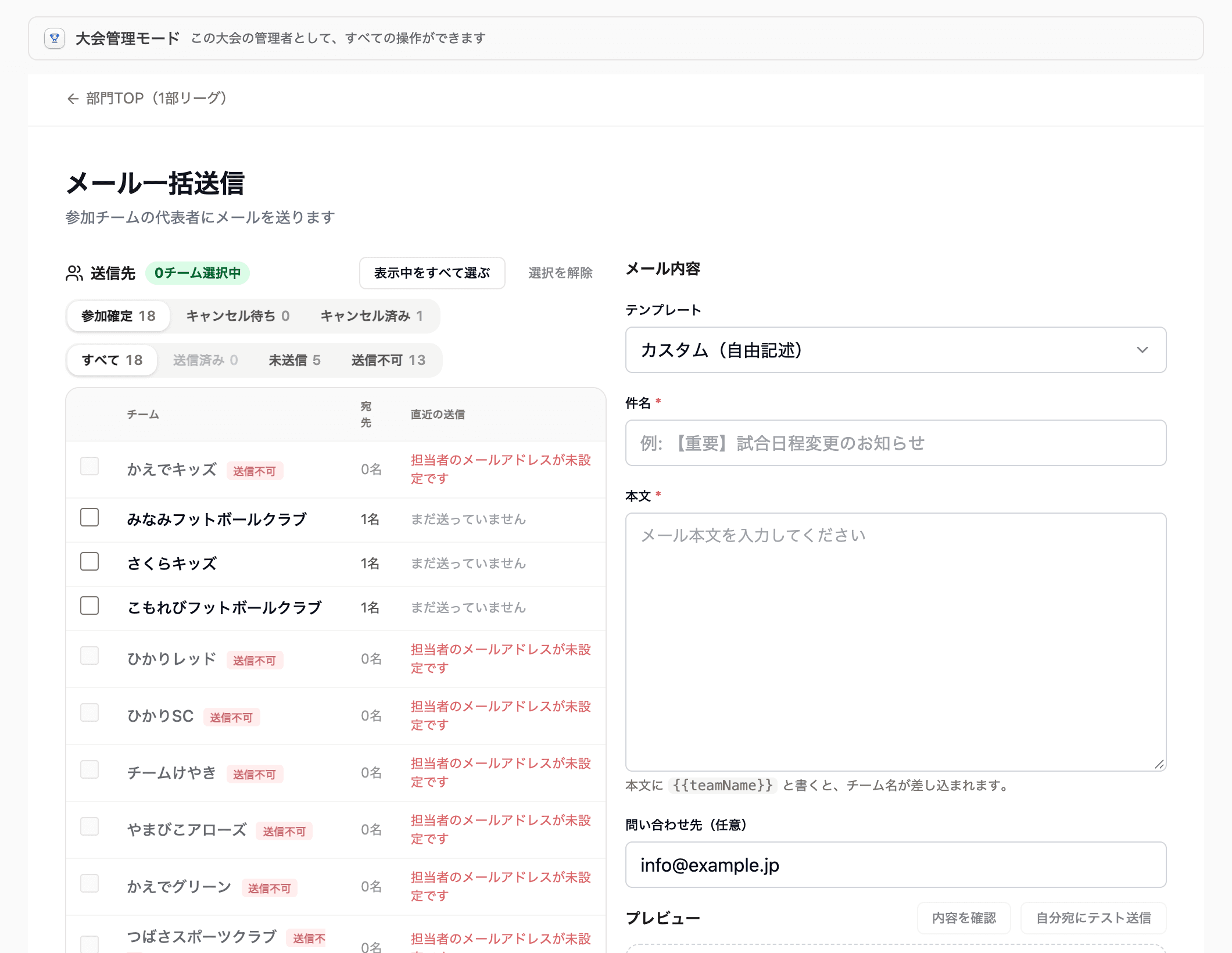The image size is (1232, 953).
Task: Tick the checkbox for こもれびフットボールクラブ
Action: tap(89, 606)
